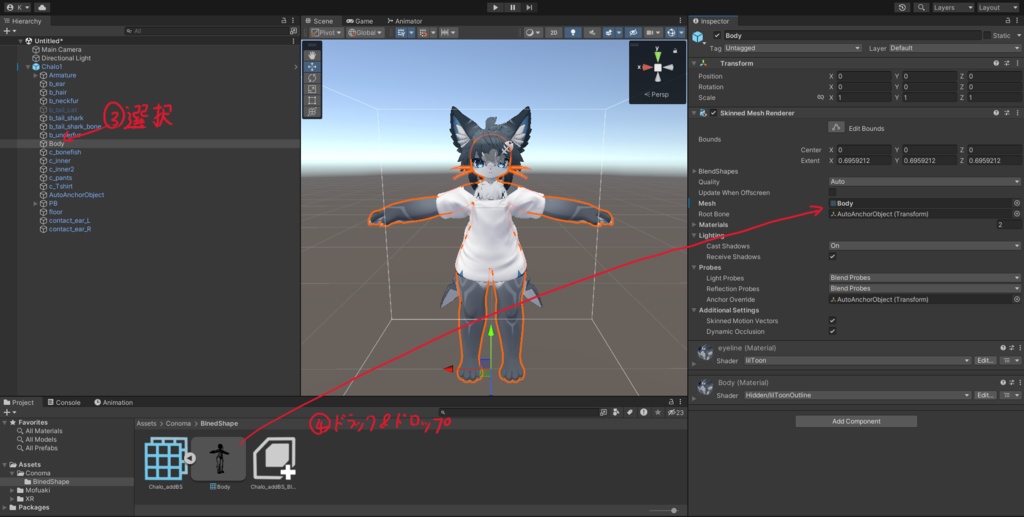Click the Add Component button

pos(856,421)
